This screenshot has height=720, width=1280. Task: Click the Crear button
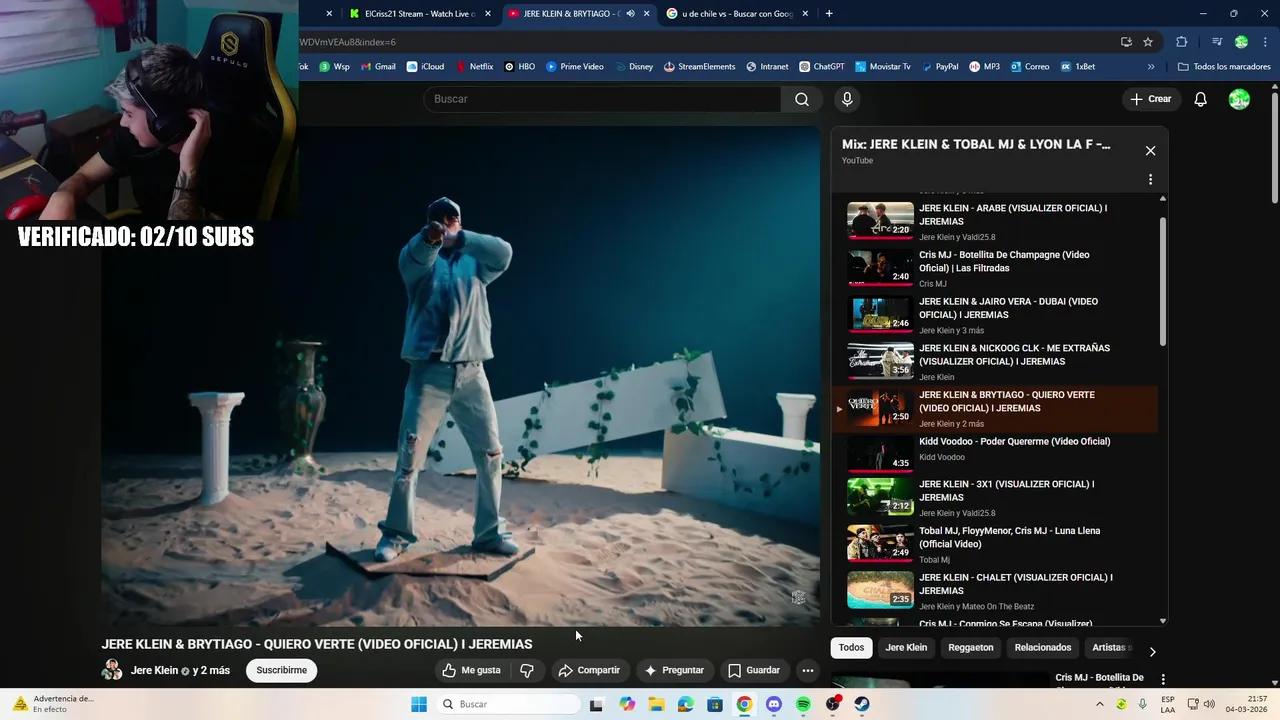[1150, 99]
